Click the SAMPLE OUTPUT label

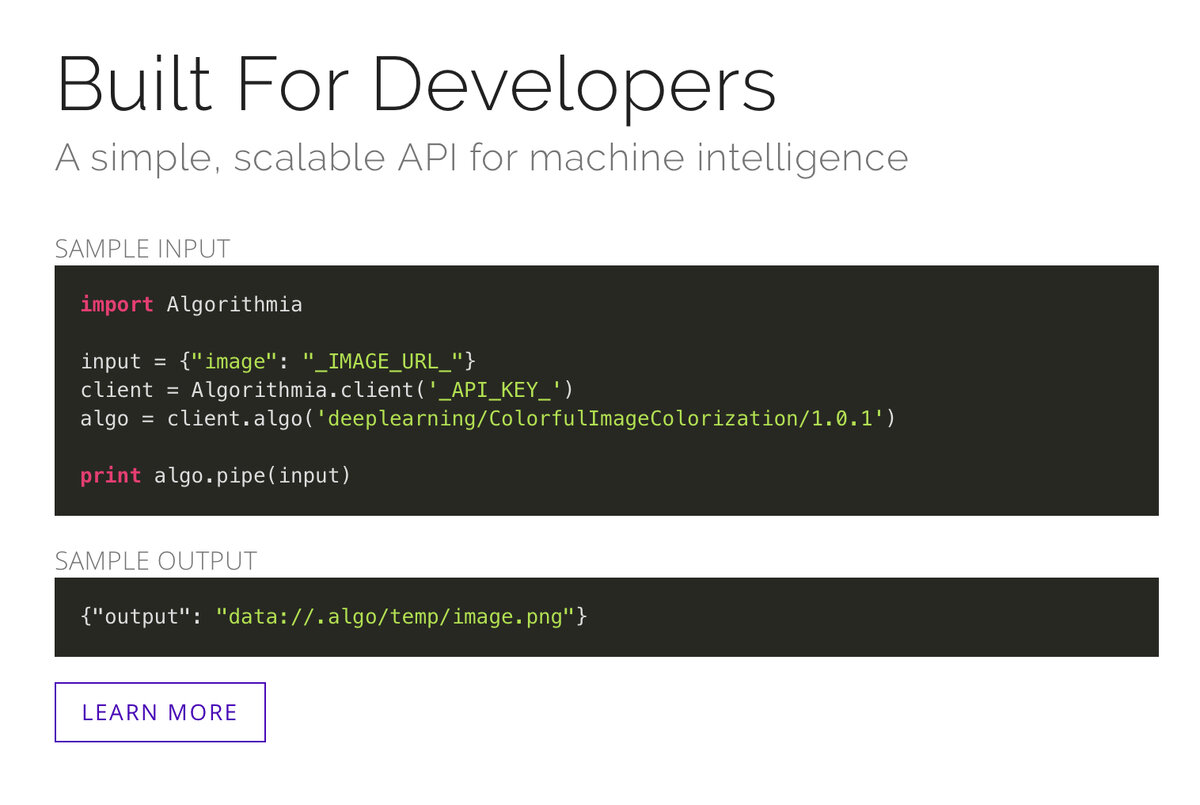pyautogui.click(x=156, y=561)
